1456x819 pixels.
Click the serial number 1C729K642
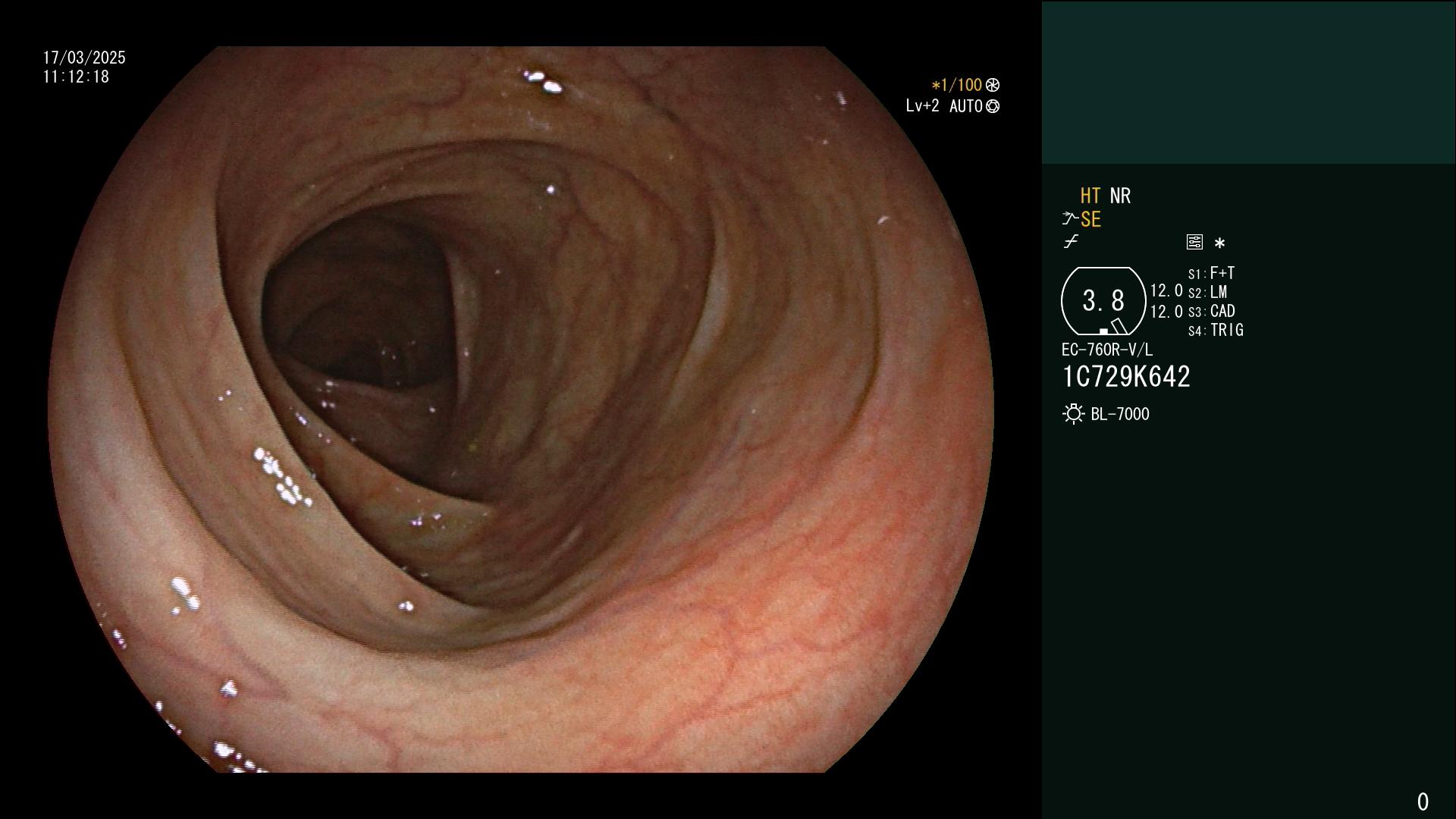pyautogui.click(x=1126, y=377)
